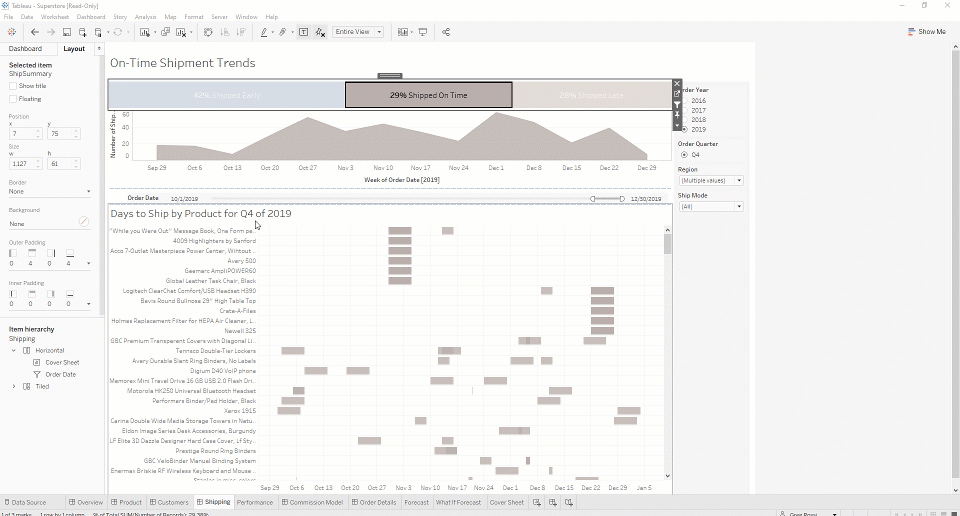Collapse the Horizontal hierarchy node

click(14, 351)
